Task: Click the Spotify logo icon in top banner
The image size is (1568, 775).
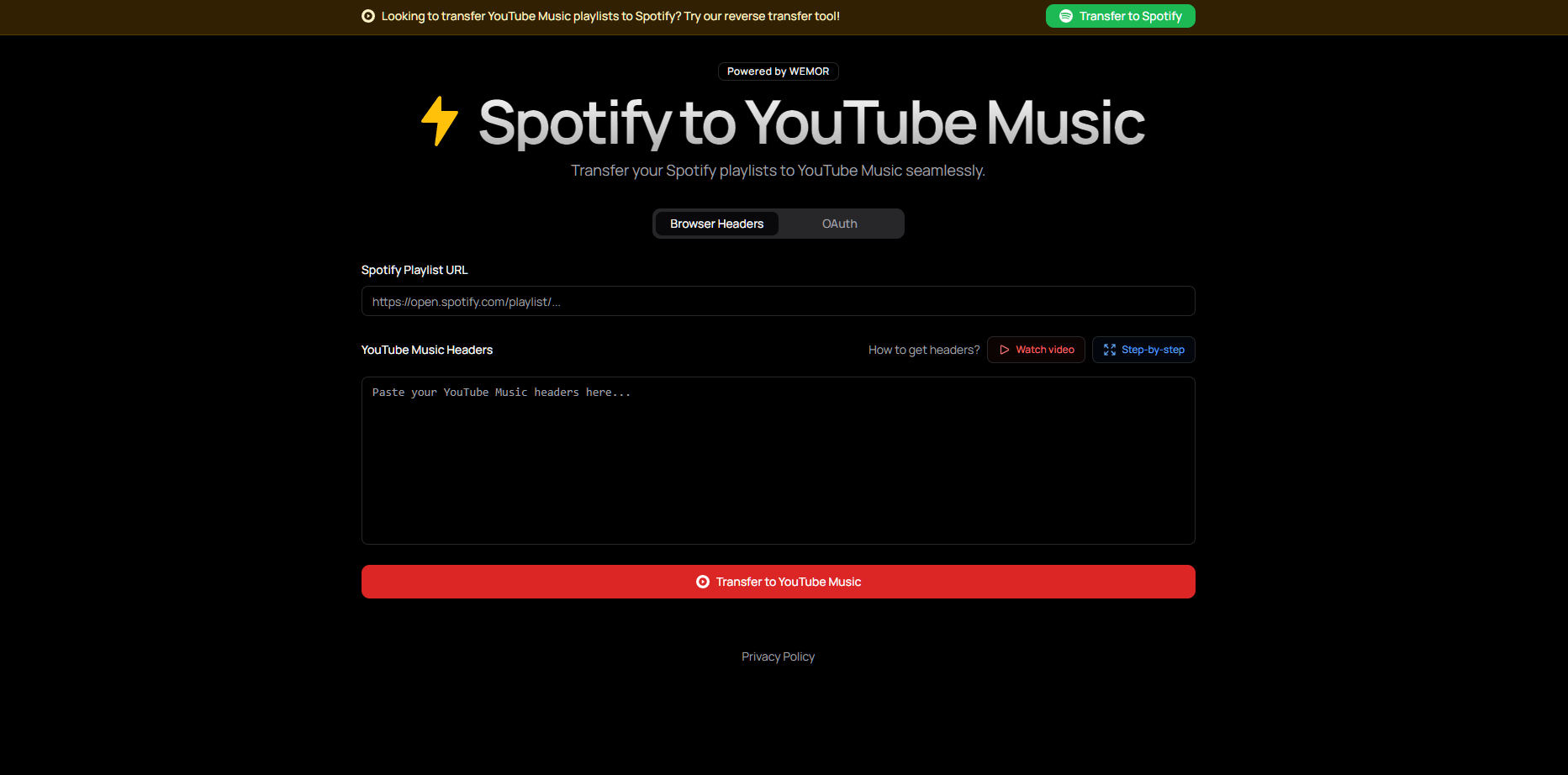Action: (1066, 16)
